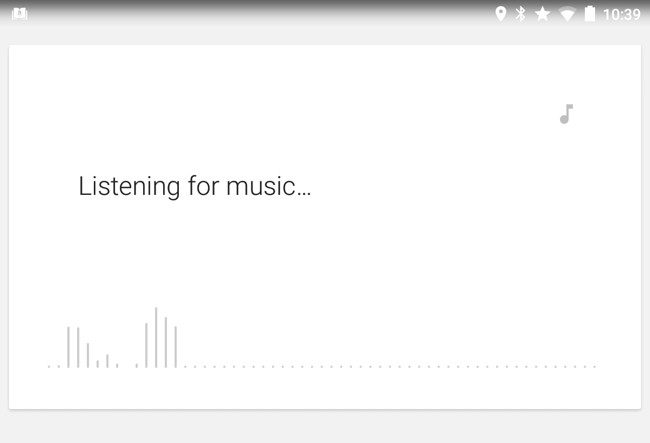This screenshot has height=443, width=650.
Task: Dismiss by tapping gray area below card
Action: pos(325,427)
